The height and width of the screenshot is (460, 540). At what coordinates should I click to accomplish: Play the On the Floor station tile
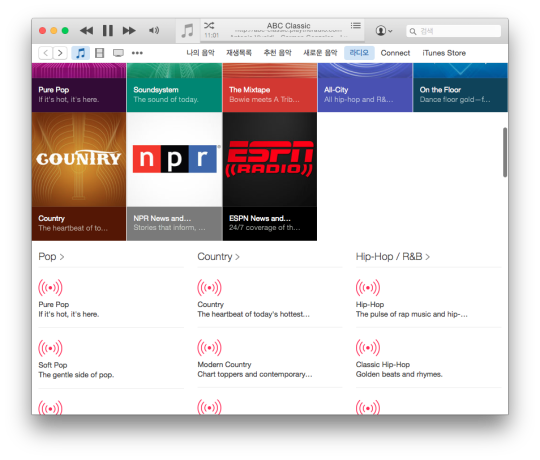(x=460, y=87)
